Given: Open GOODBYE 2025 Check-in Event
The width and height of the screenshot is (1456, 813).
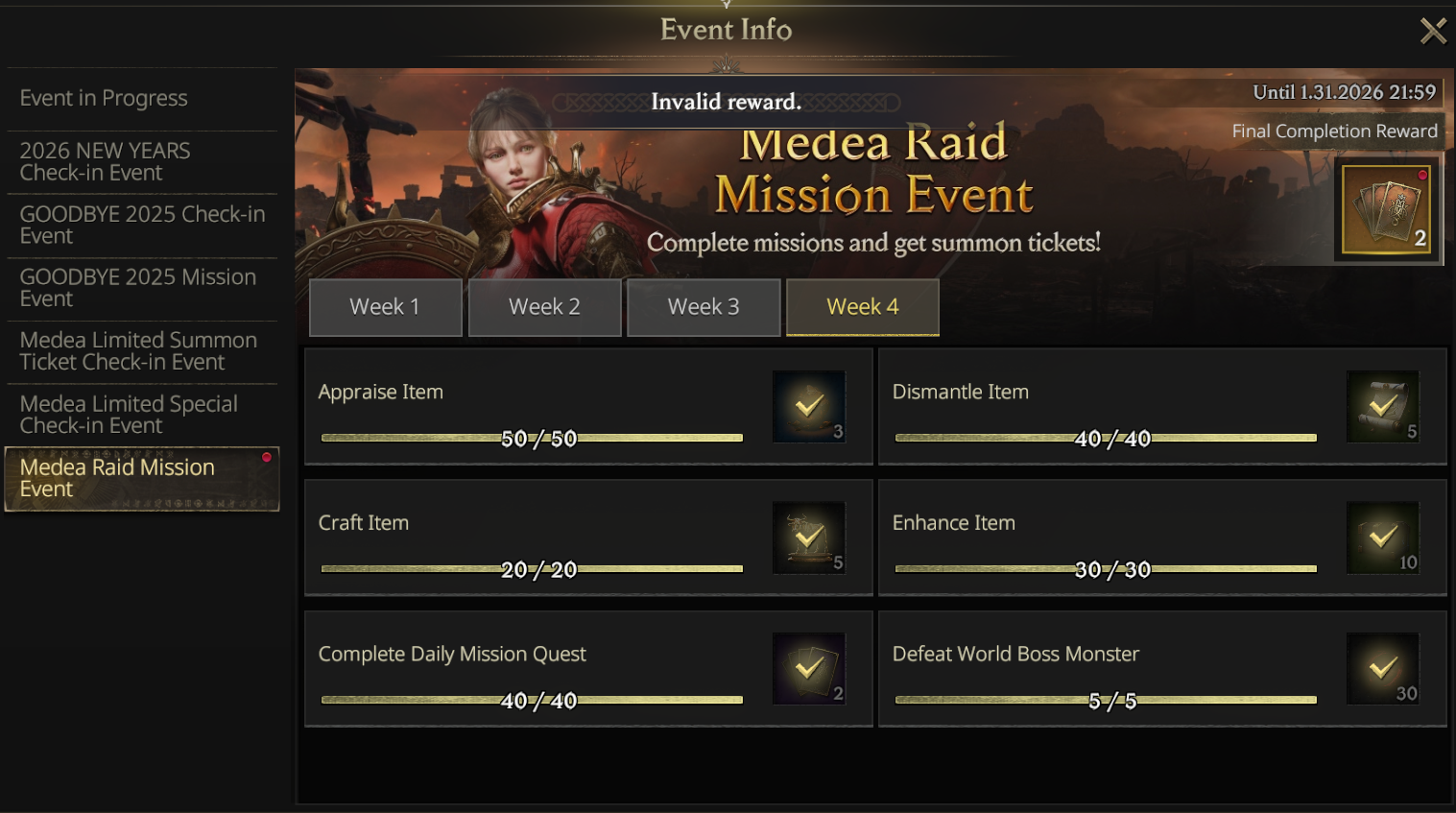Looking at the screenshot, I should click(142, 226).
